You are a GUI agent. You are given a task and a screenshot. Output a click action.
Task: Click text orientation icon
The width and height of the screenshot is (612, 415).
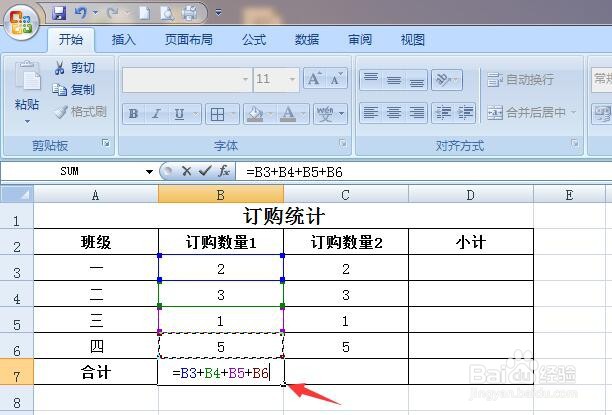tap(443, 80)
